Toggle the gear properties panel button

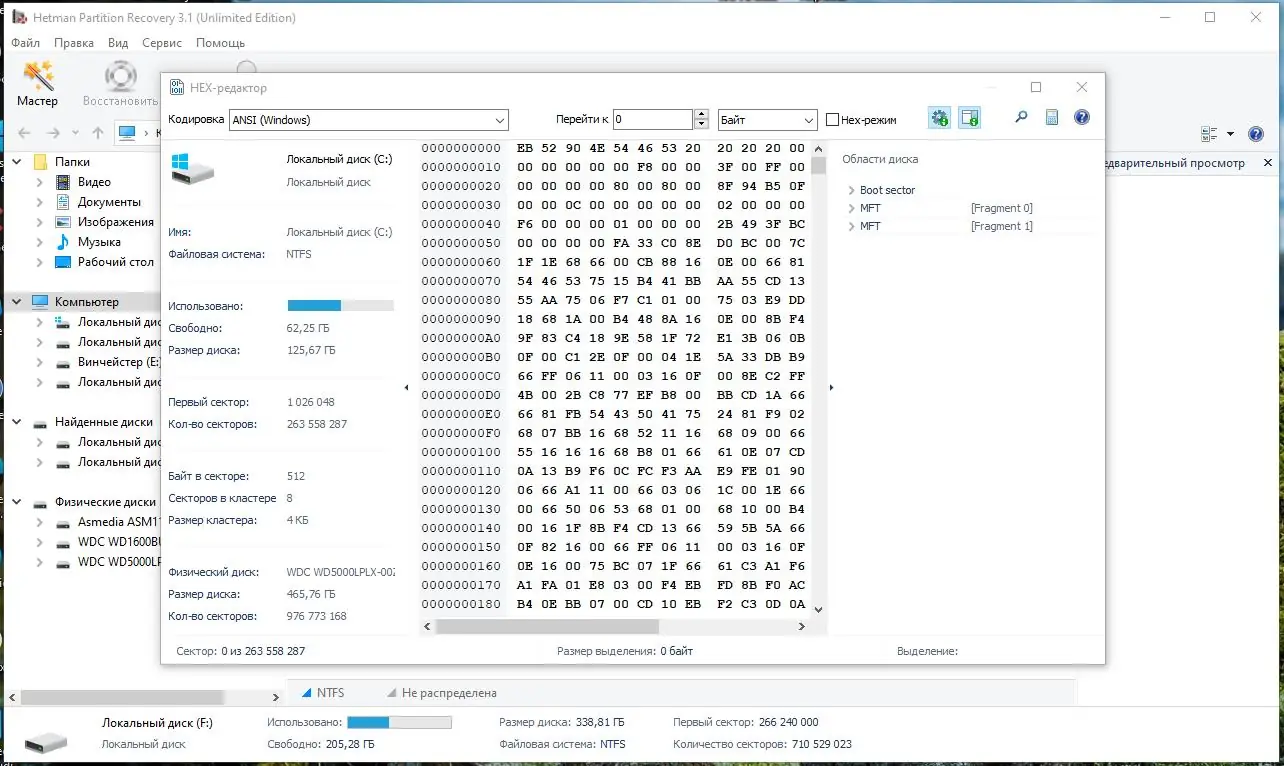[939, 118]
